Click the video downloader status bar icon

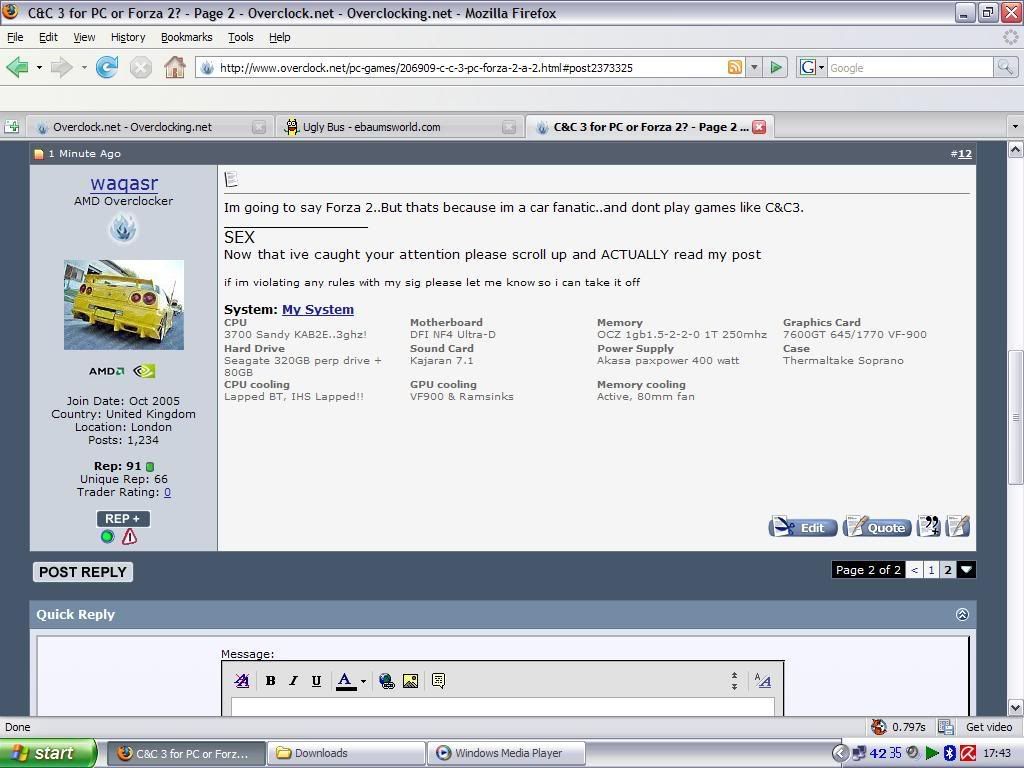(945, 727)
